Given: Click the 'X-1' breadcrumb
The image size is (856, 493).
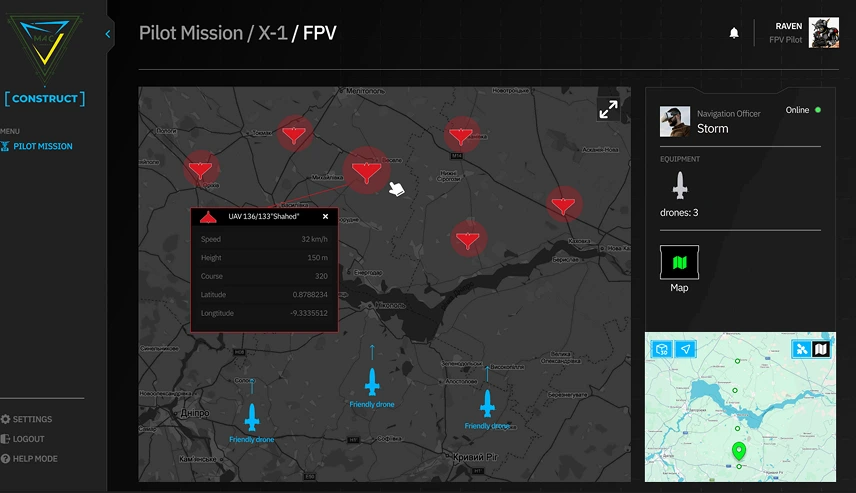Looking at the screenshot, I should [273, 33].
